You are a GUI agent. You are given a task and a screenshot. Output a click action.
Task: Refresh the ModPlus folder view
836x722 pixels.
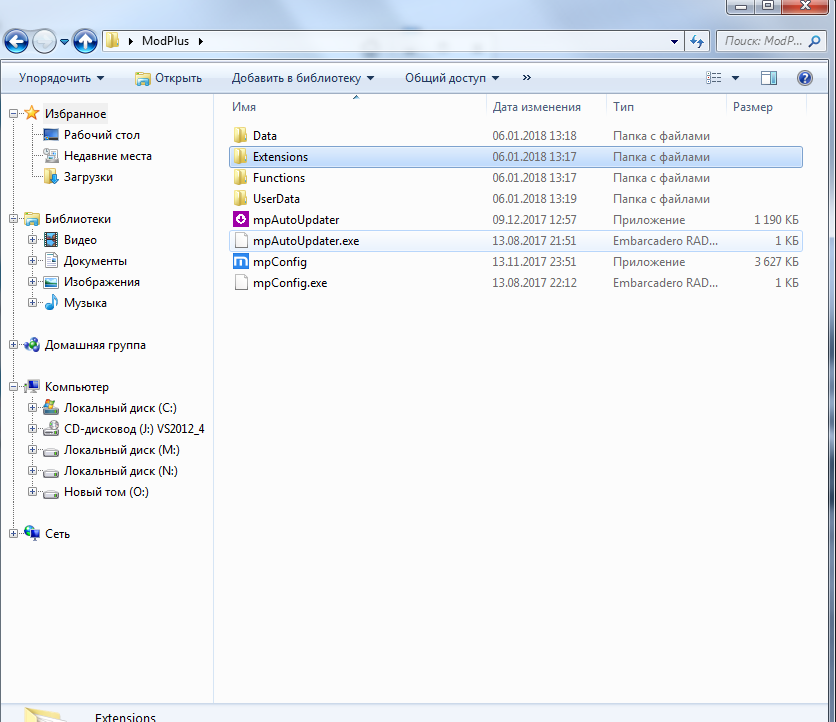pos(697,41)
